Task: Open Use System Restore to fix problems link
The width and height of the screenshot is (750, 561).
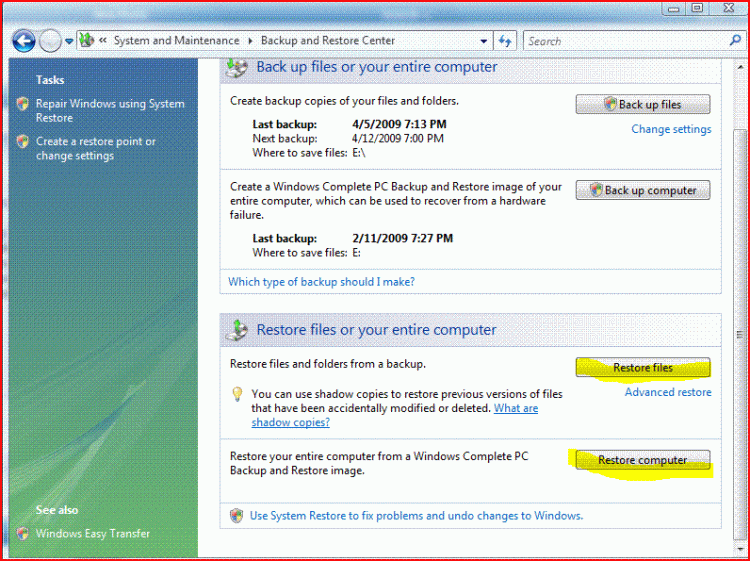Action: [x=416, y=516]
